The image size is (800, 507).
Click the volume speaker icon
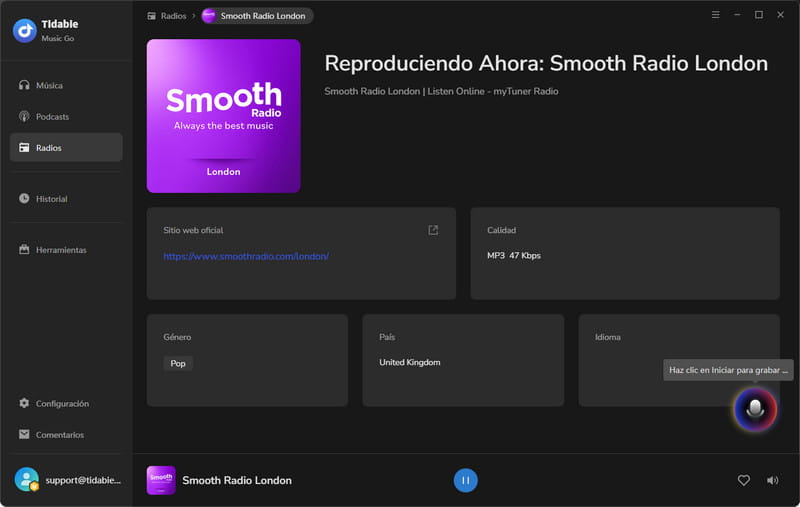(772, 480)
